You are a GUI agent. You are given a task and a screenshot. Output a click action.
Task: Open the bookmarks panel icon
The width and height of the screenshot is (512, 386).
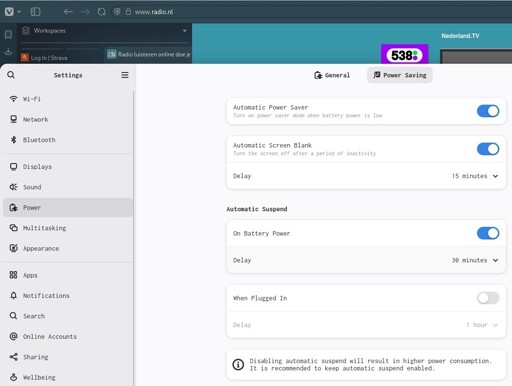click(x=8, y=34)
